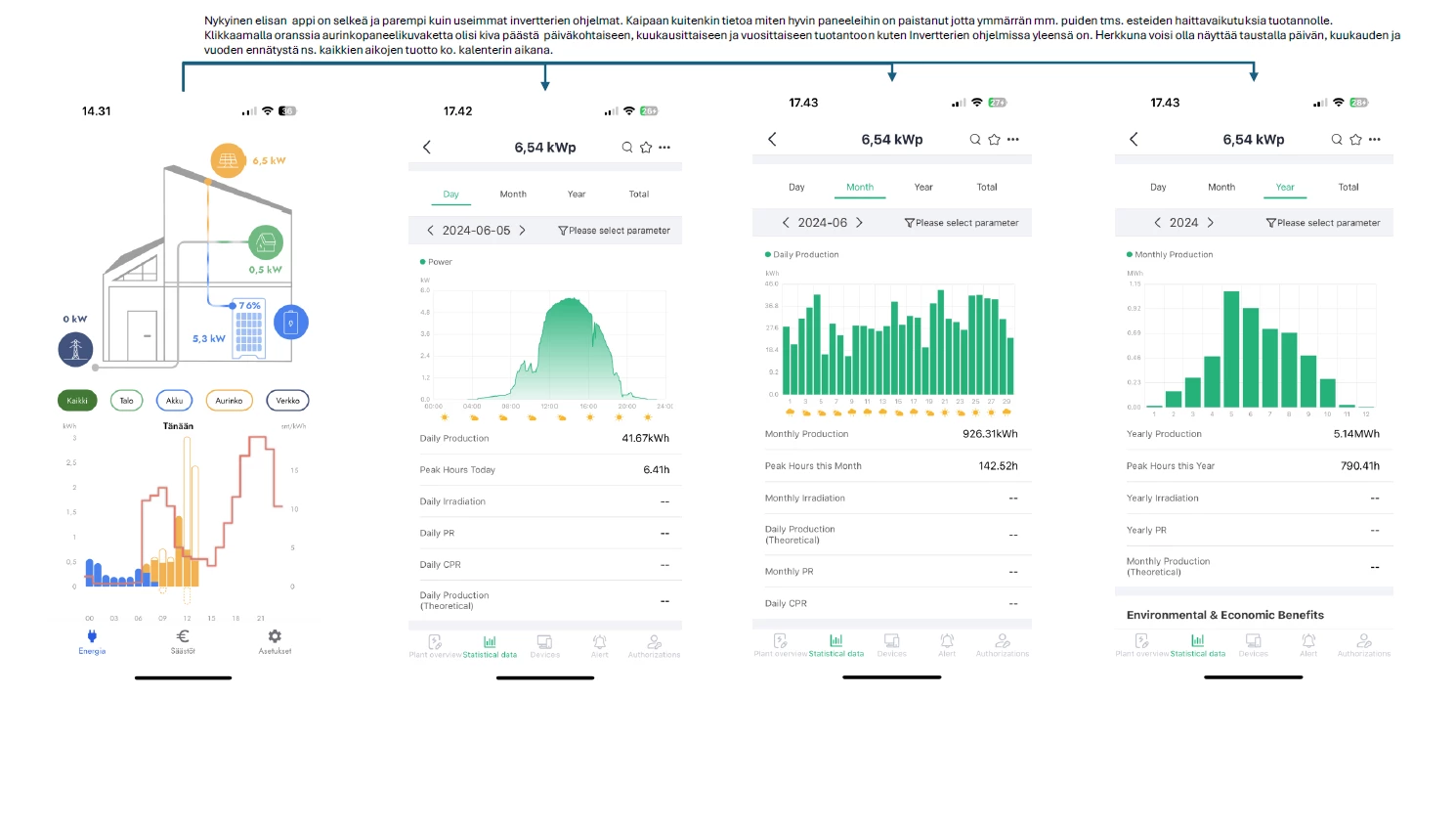Tap the orange solar panel icon

tap(228, 160)
